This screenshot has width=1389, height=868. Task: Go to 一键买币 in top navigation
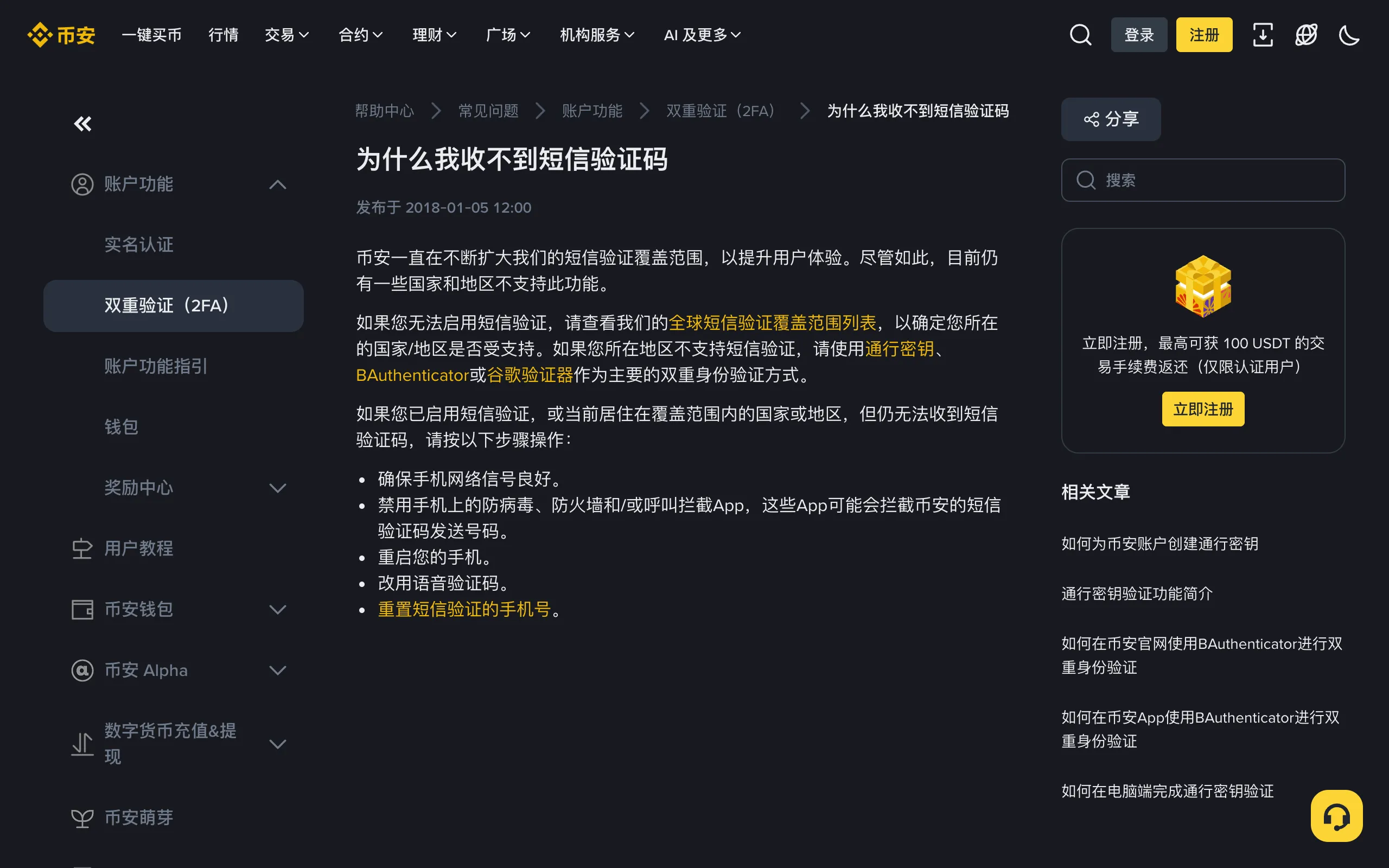151,35
